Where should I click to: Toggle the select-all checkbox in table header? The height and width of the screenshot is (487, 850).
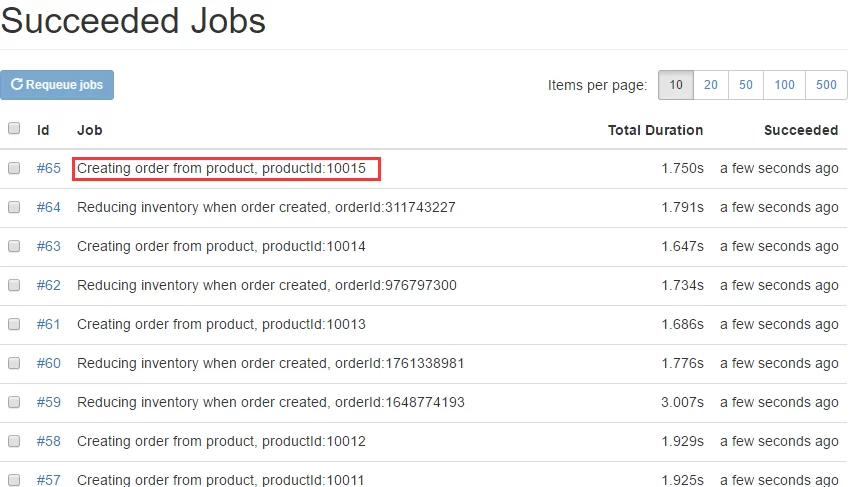click(x=14, y=128)
